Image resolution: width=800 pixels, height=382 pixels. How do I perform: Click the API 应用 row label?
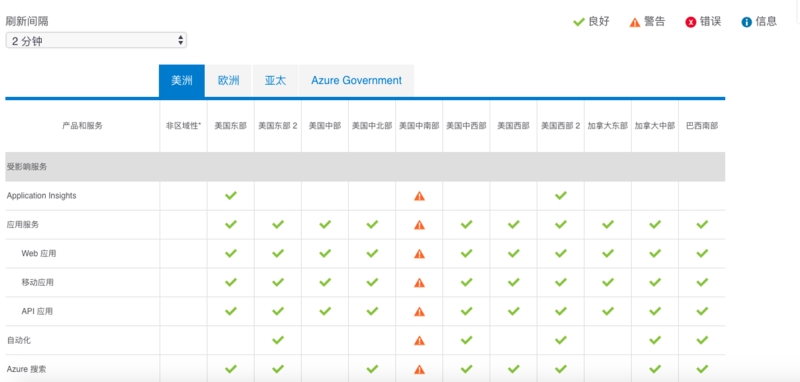click(37, 311)
